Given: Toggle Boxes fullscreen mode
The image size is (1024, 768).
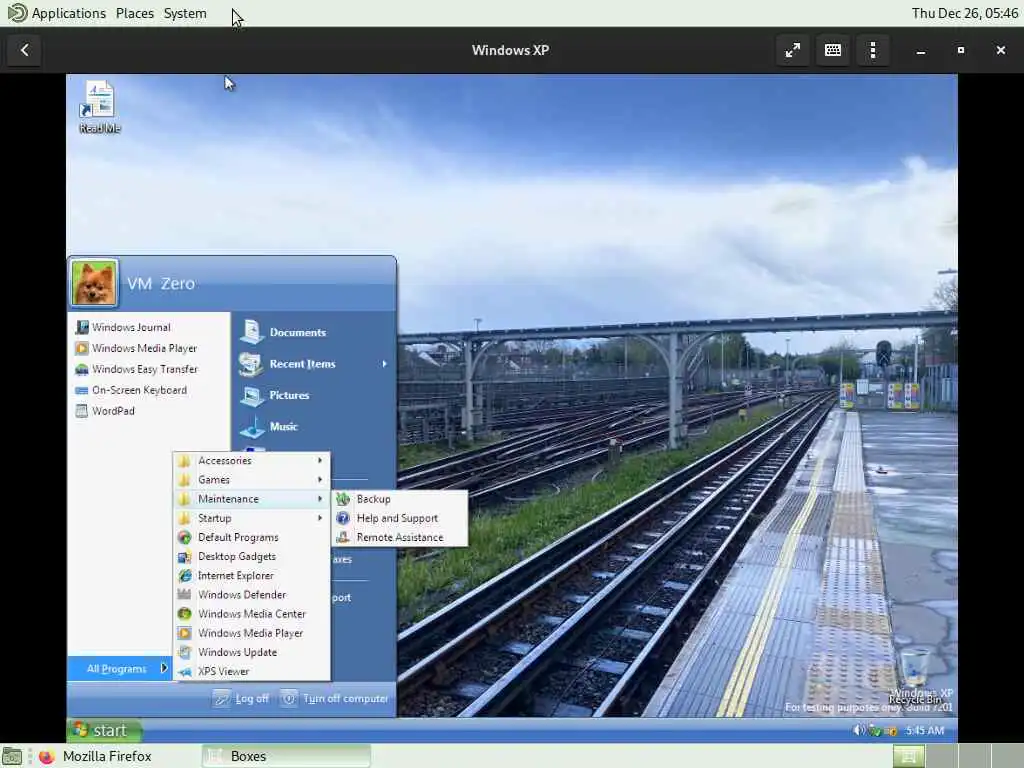Looking at the screenshot, I should point(793,50).
